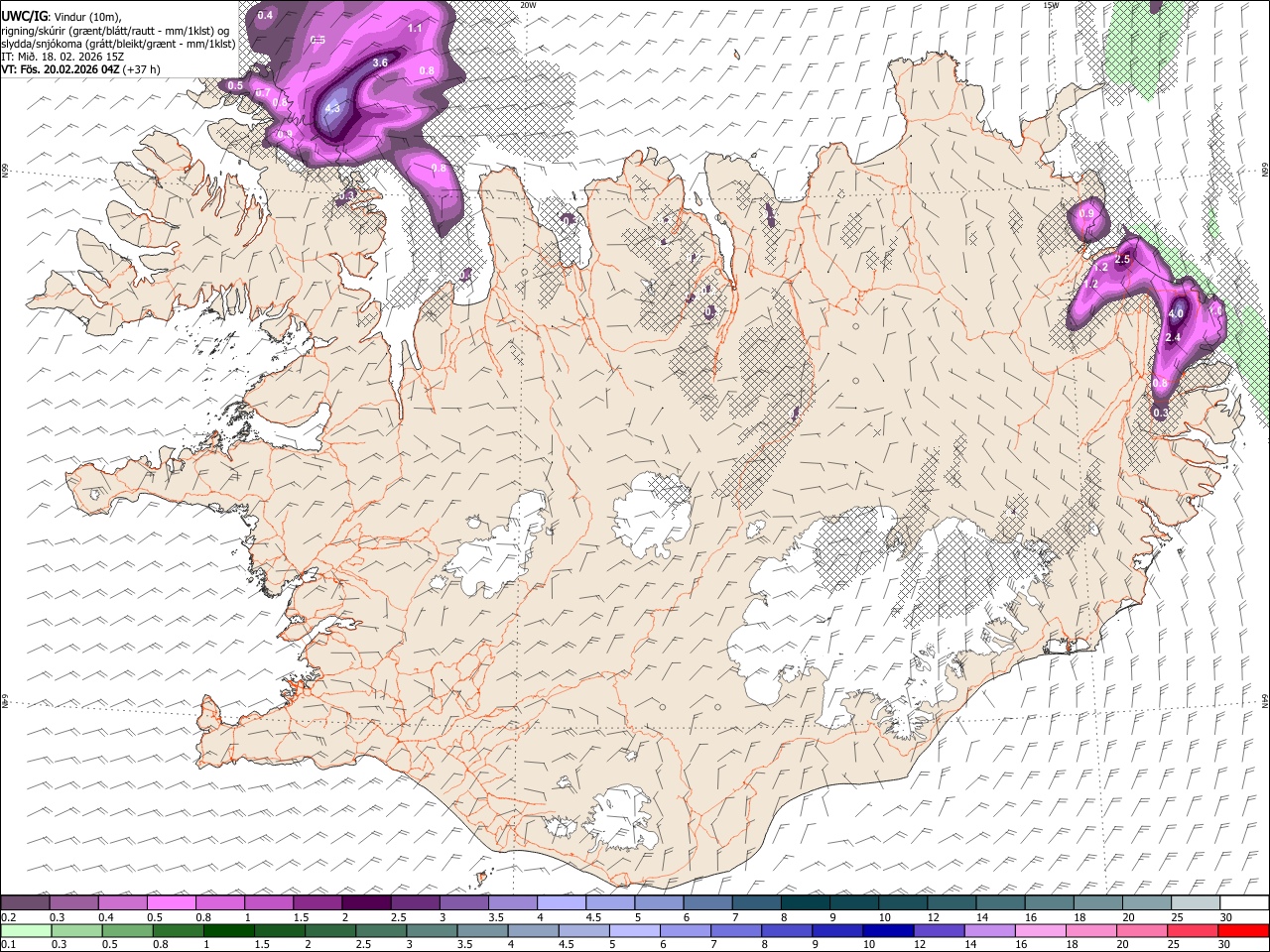1270x952 pixels.
Task: Click the 4.0 snowfall value in the east
Action: (1177, 313)
